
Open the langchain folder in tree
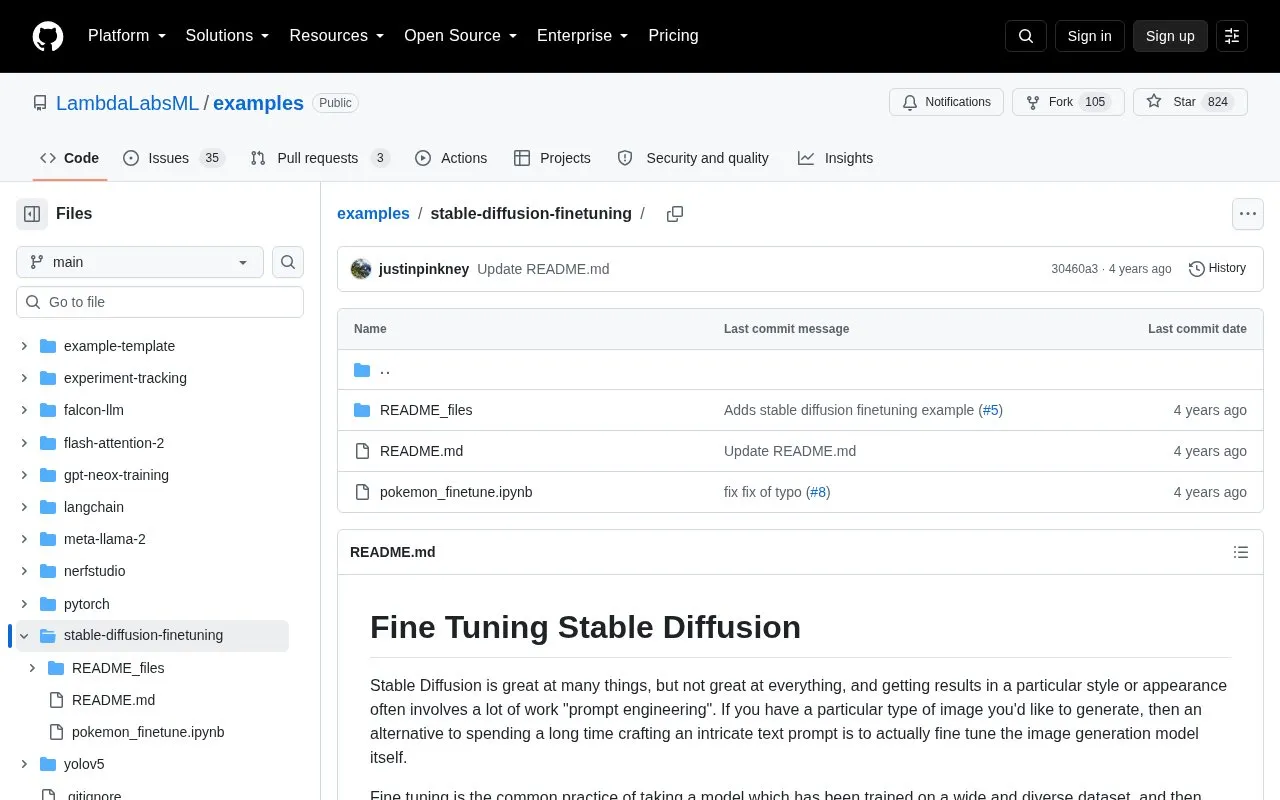point(93,507)
